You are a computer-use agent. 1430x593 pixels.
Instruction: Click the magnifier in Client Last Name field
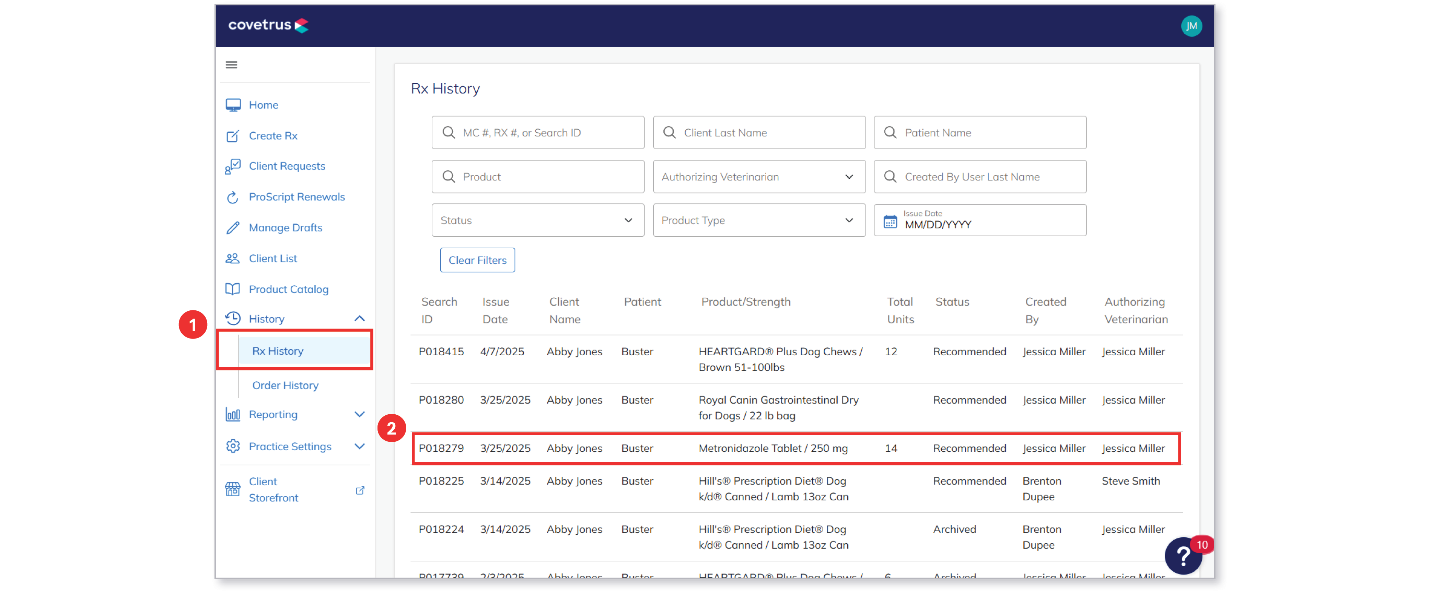[x=669, y=133]
